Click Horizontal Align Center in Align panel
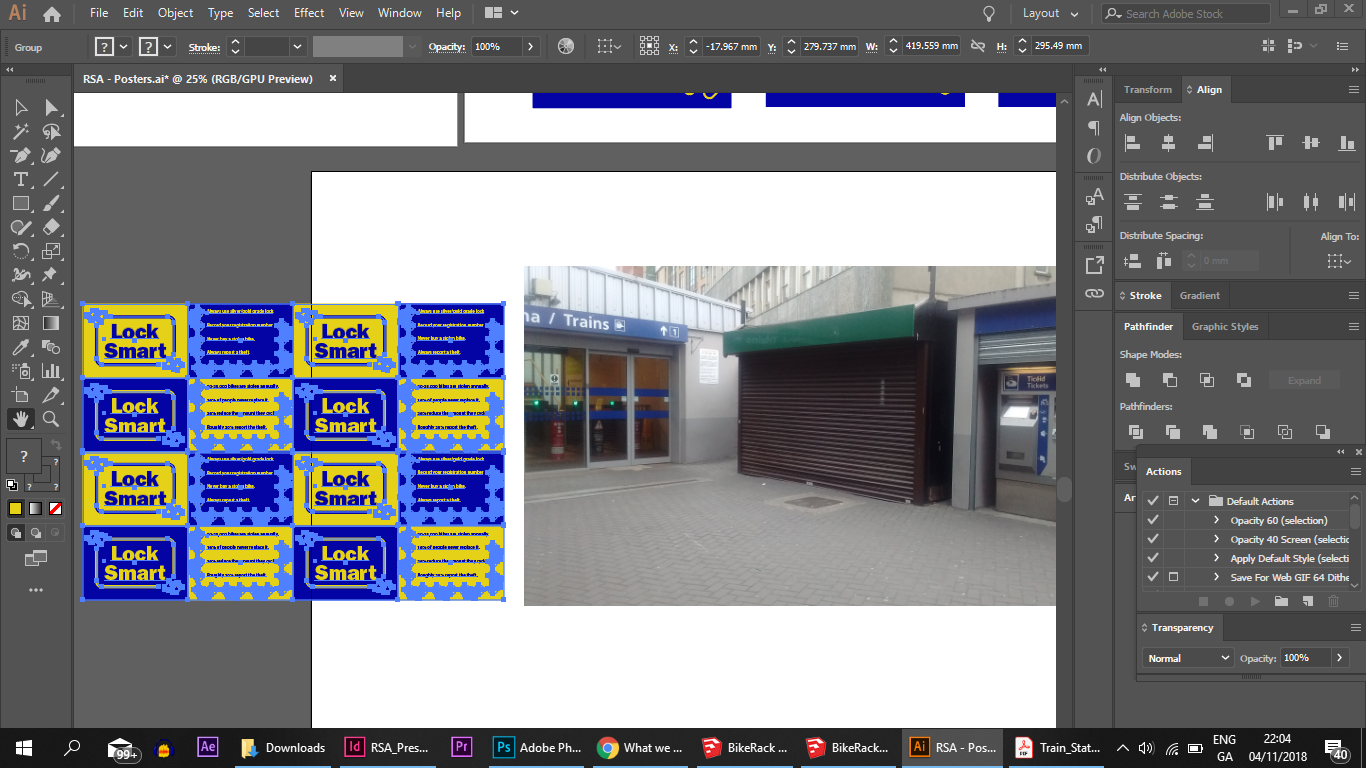Viewport: 1366px width, 768px height. (1169, 143)
